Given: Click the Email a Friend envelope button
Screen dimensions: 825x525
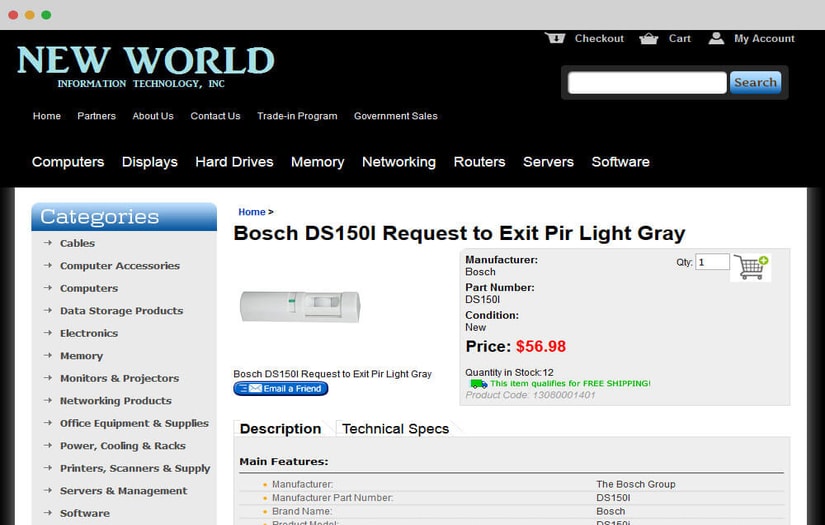Looking at the screenshot, I should (280, 388).
